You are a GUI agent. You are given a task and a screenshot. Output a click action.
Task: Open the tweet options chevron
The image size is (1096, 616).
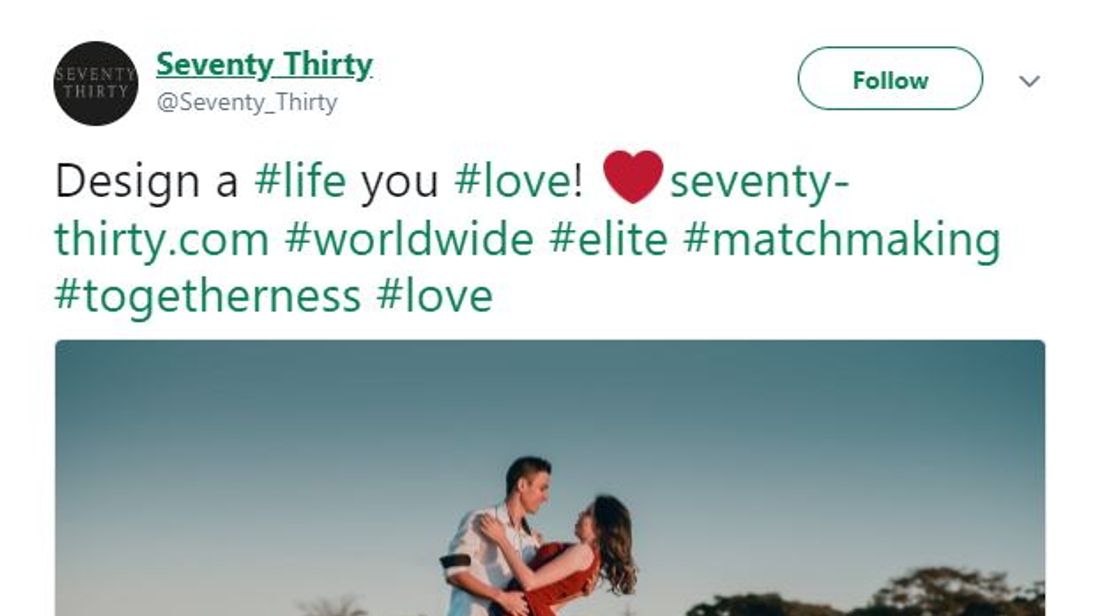pos(1029,81)
